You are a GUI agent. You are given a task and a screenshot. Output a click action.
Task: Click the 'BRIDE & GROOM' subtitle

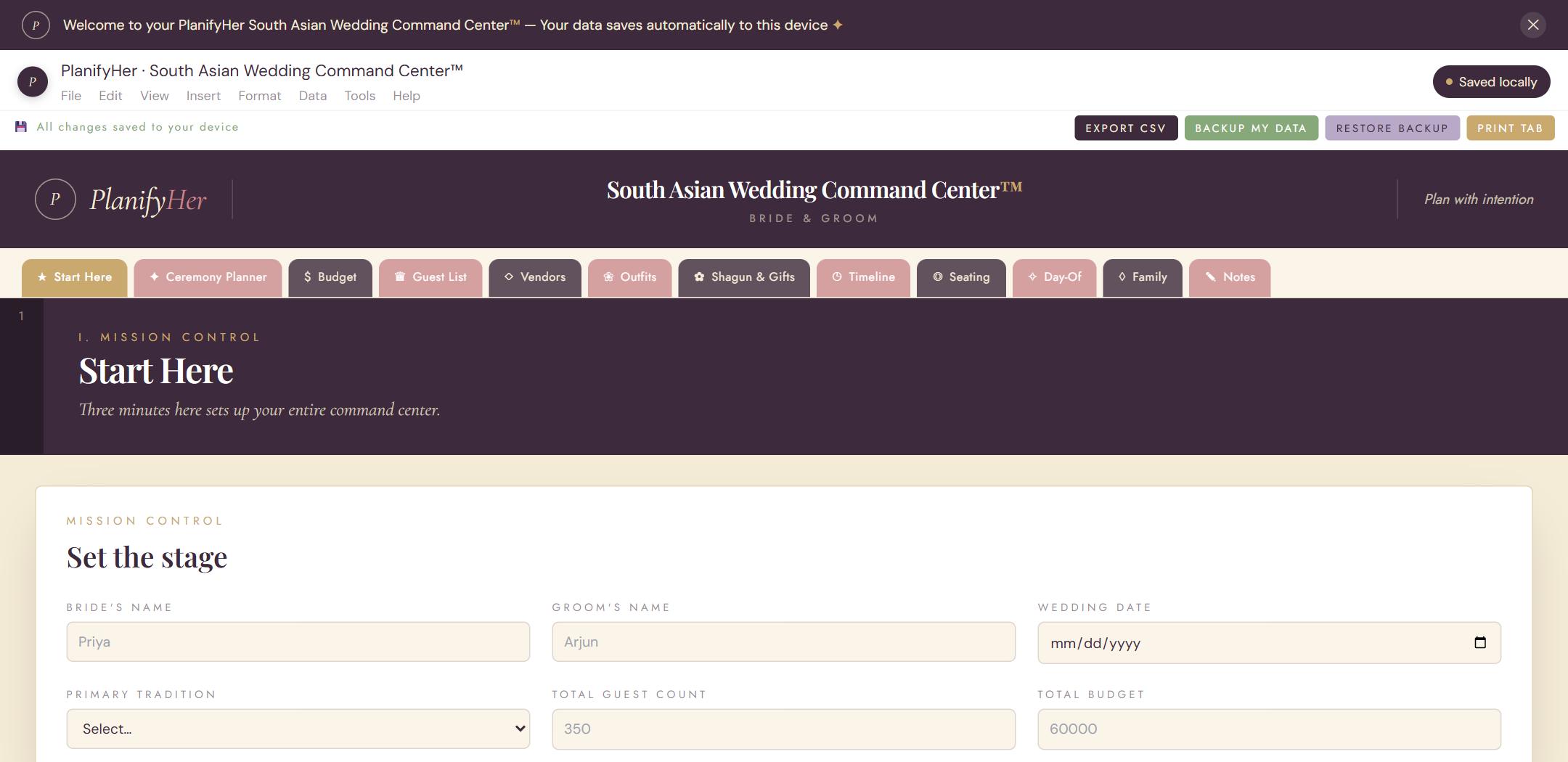[814, 218]
